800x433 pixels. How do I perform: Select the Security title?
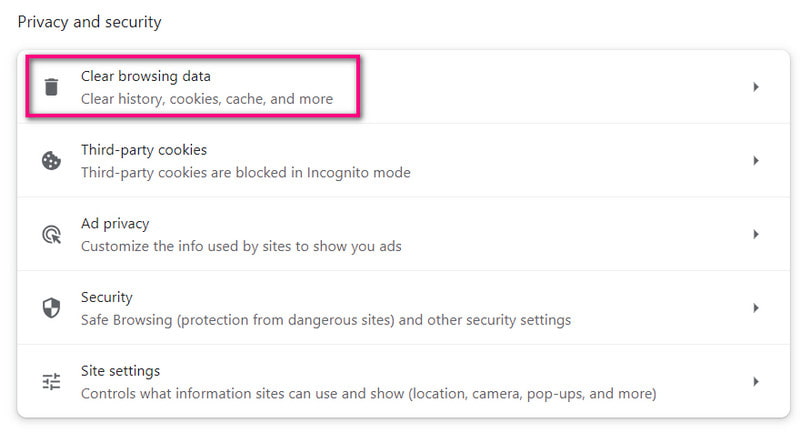(x=107, y=297)
